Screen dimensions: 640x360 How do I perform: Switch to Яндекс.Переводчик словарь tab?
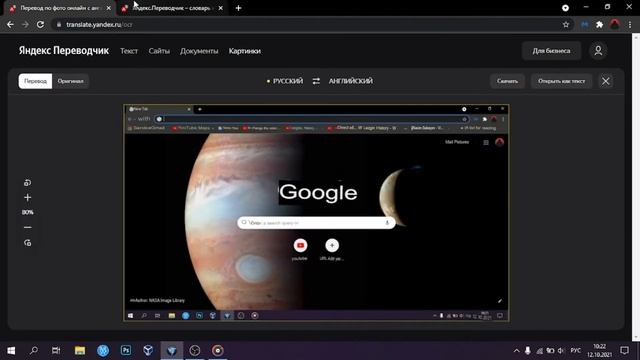(x=171, y=8)
